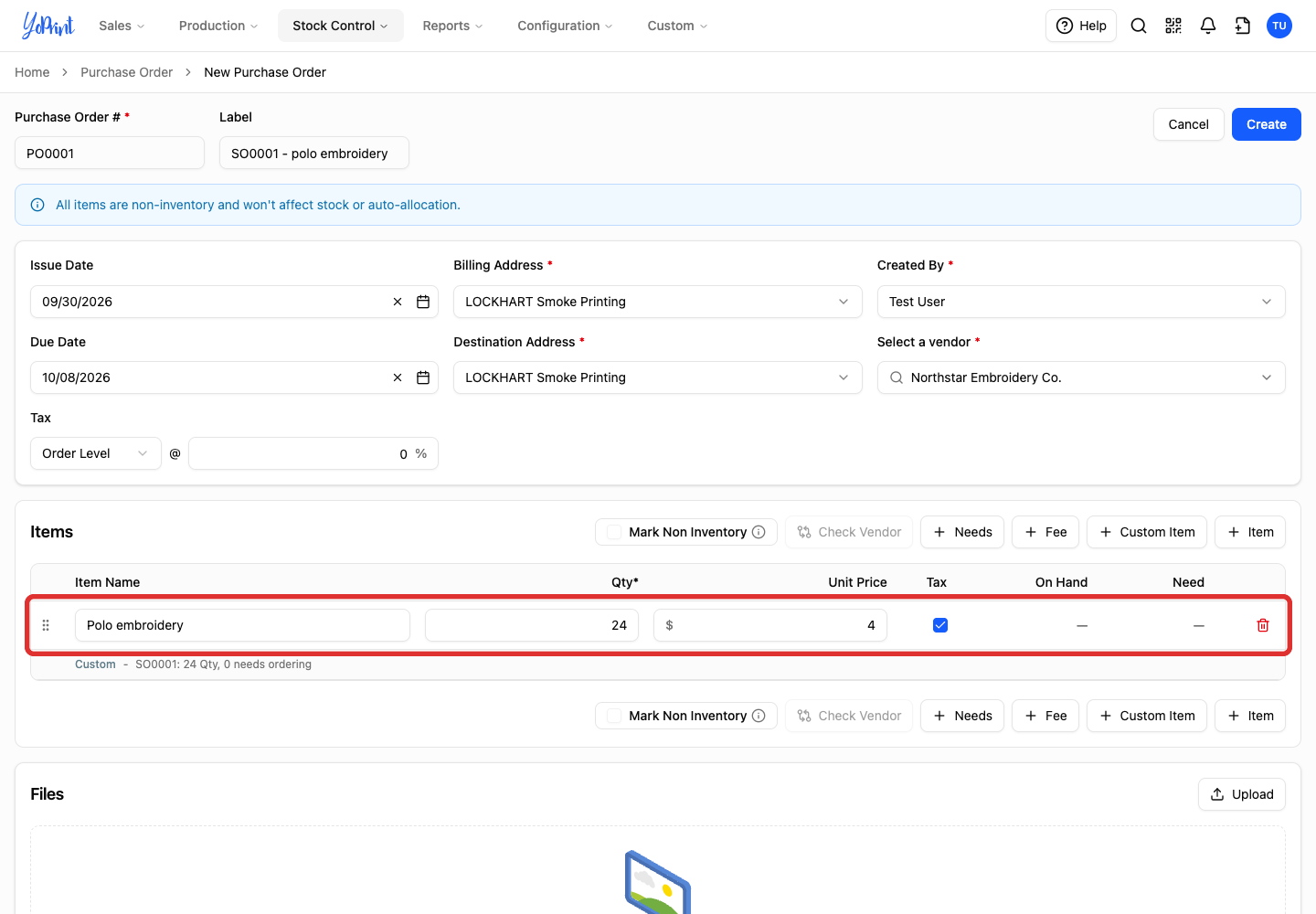Click the Cancel button
Viewport: 1316px width, 914px height.
pos(1189,124)
